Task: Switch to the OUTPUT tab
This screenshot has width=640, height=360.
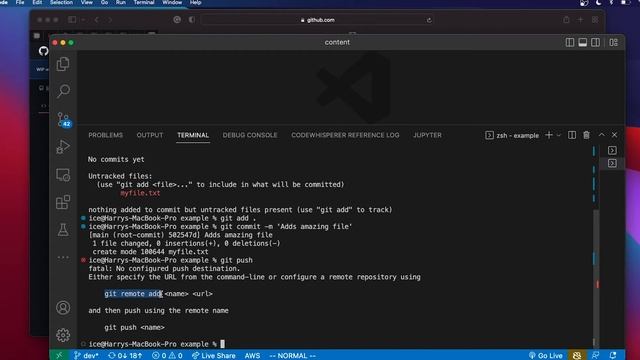Action: click(150, 135)
